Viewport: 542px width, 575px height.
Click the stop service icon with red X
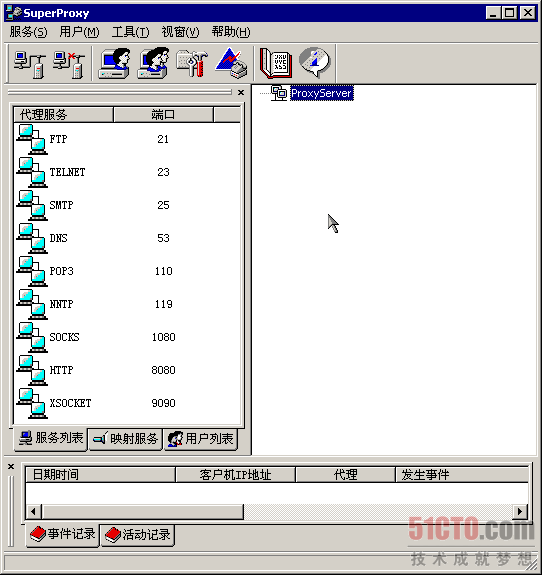69,64
